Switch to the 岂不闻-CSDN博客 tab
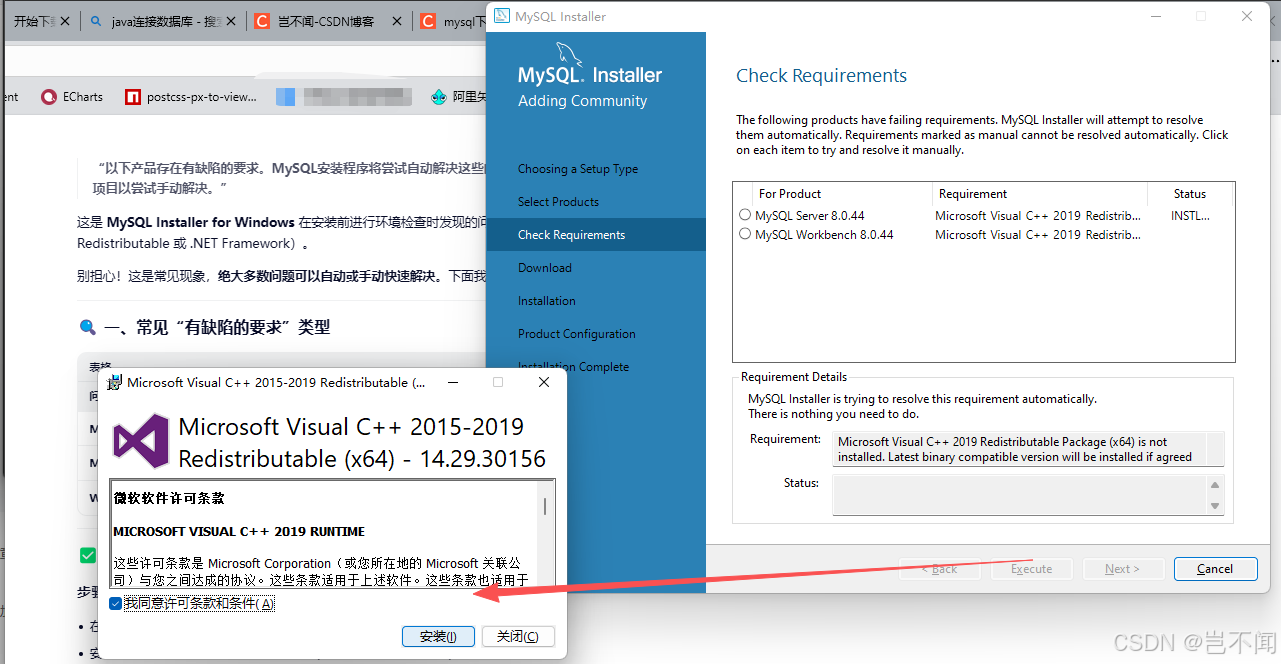 (x=326, y=21)
